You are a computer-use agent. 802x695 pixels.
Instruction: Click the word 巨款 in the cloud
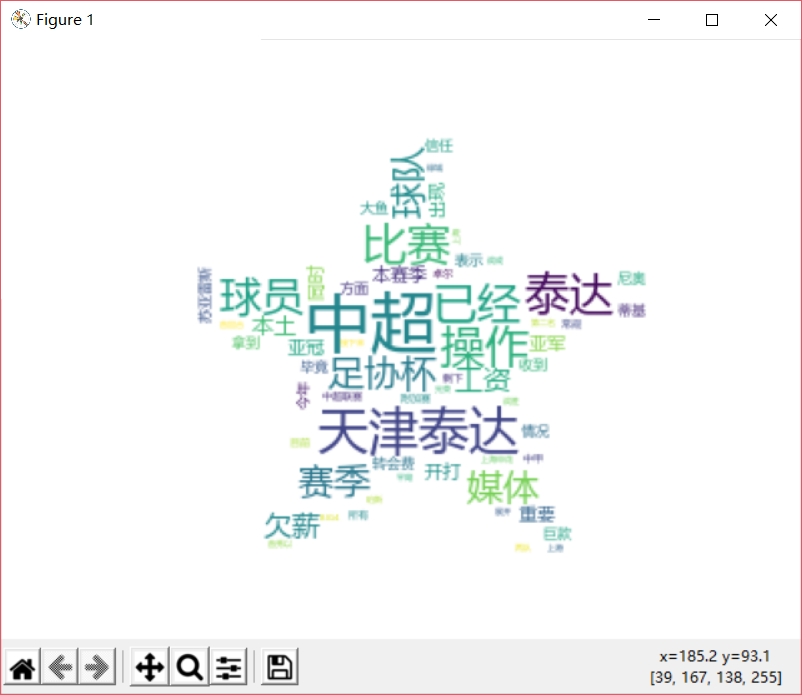tap(557, 533)
